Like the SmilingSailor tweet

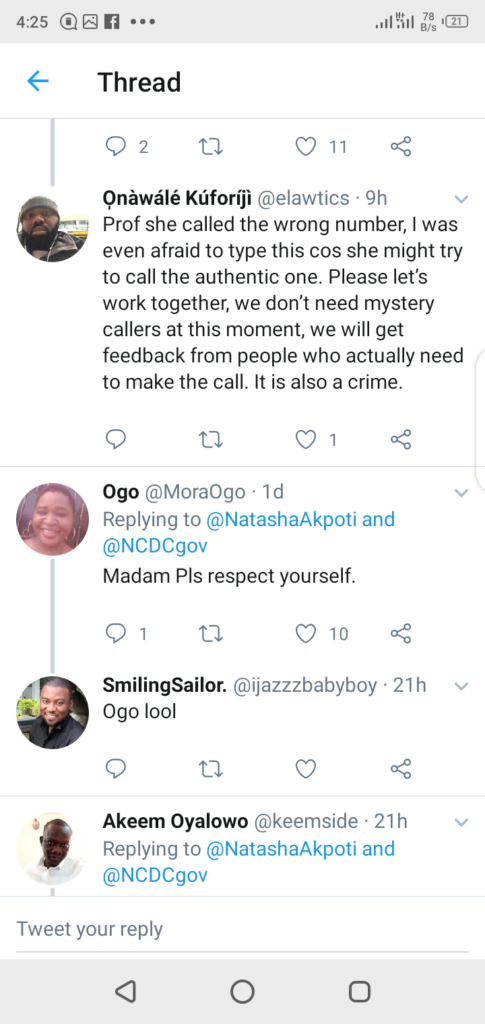pos(305,769)
